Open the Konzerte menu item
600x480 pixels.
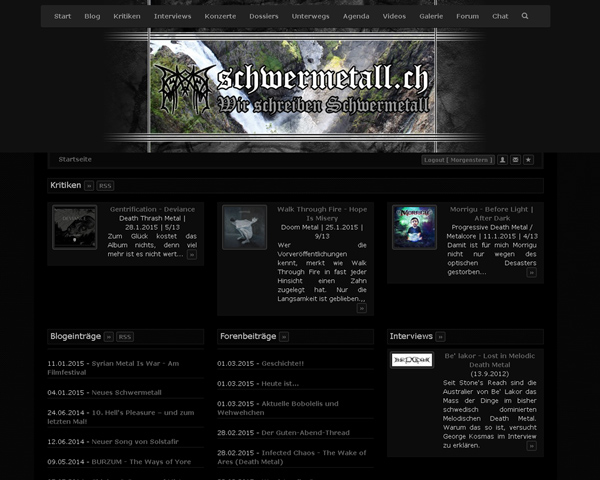tap(220, 16)
